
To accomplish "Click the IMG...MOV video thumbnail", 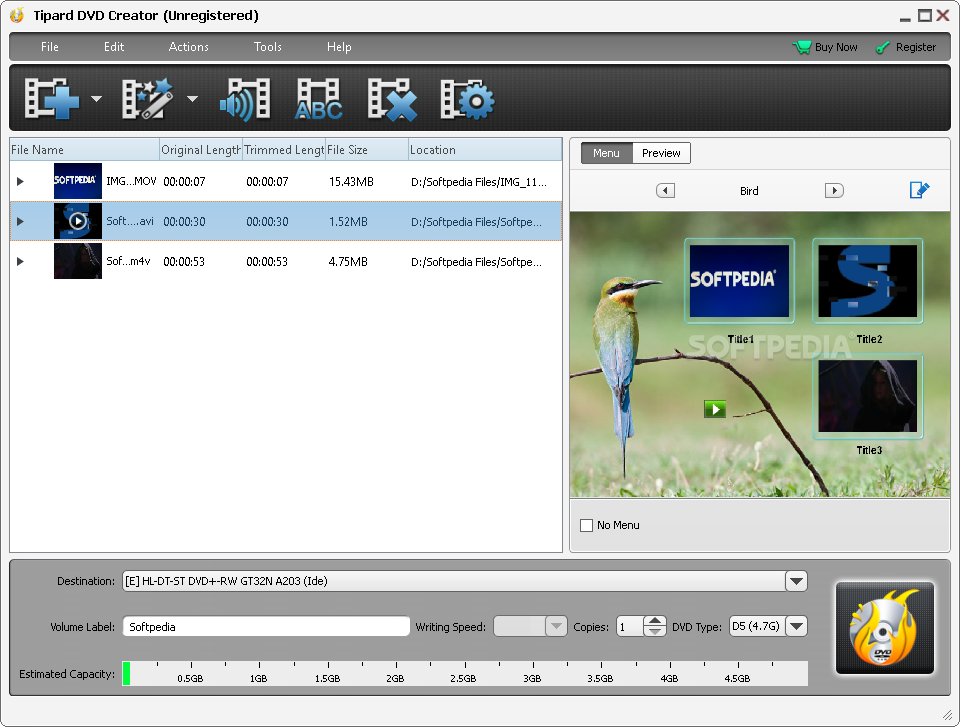I will click(78, 181).
